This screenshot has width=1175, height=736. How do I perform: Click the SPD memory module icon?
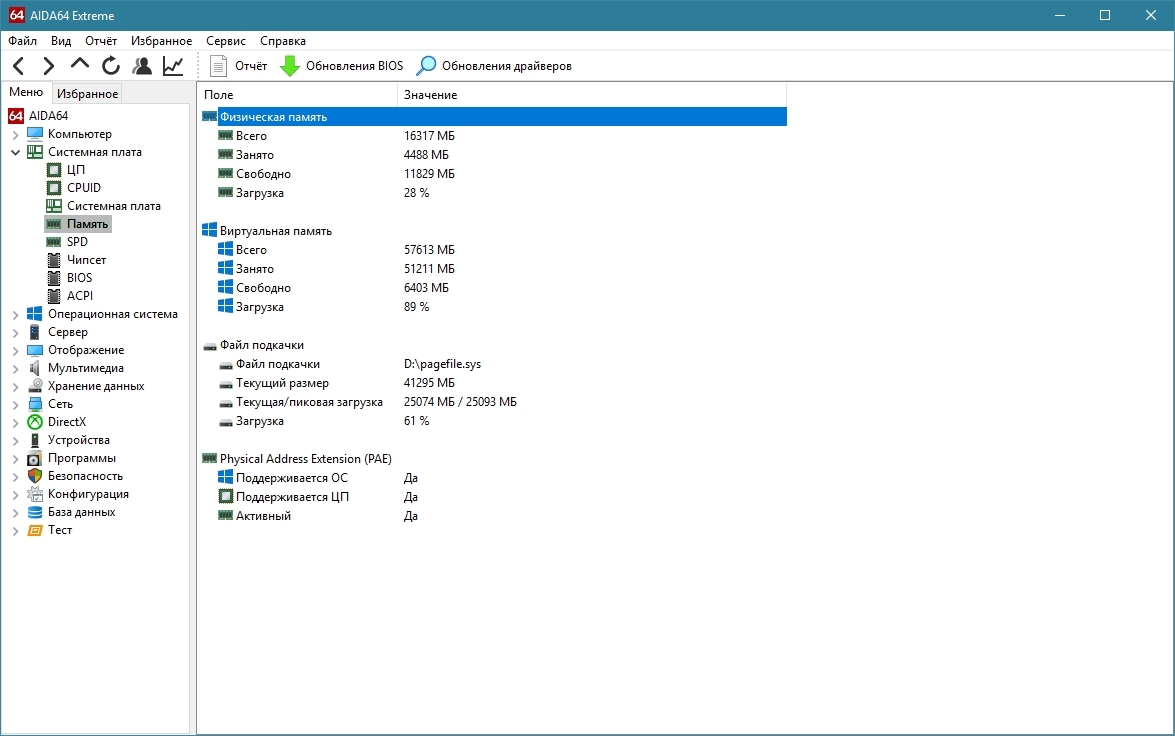coord(53,241)
